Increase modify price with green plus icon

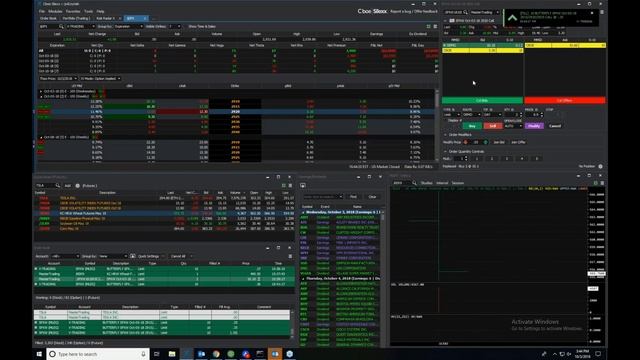click(485, 142)
